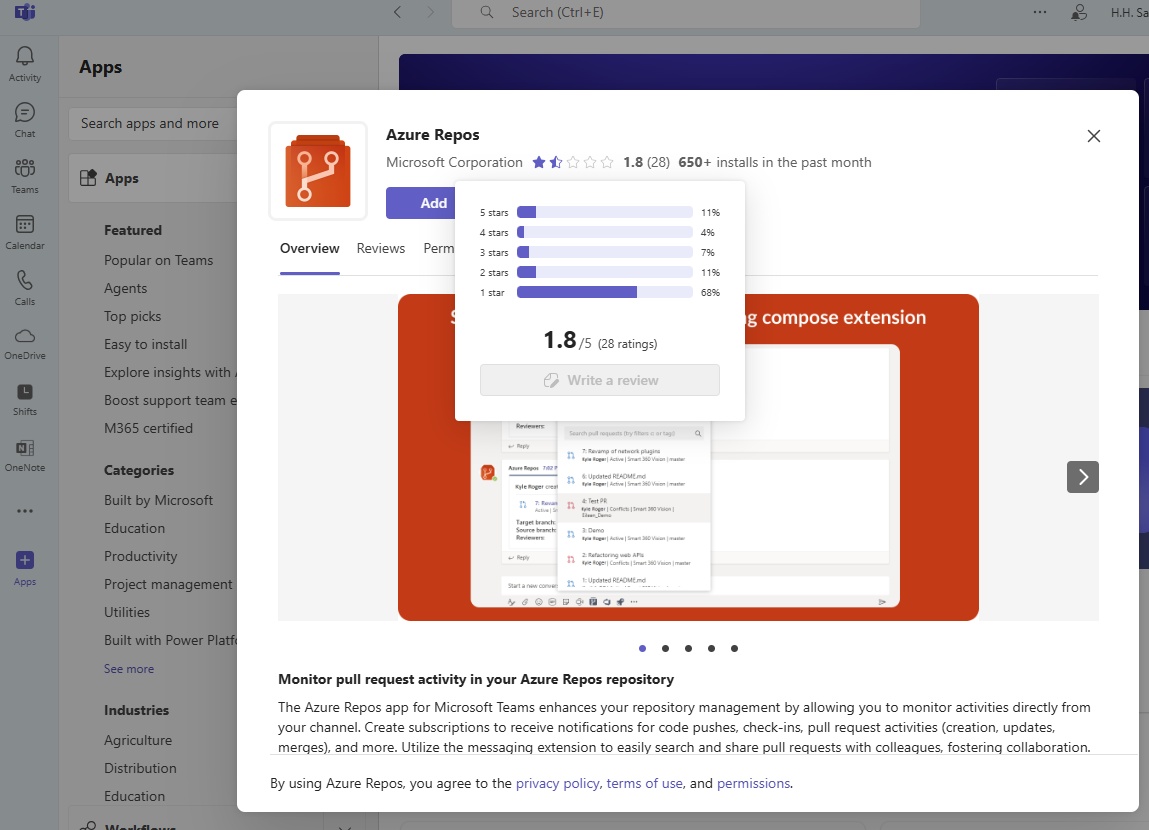Click the star rating beside Microsoft Corporation
The width and height of the screenshot is (1149, 830).
(573, 163)
